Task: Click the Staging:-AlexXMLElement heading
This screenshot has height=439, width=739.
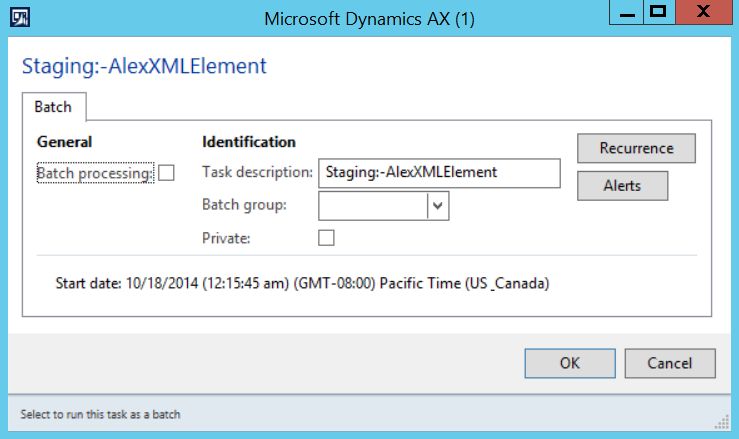Action: click(144, 67)
